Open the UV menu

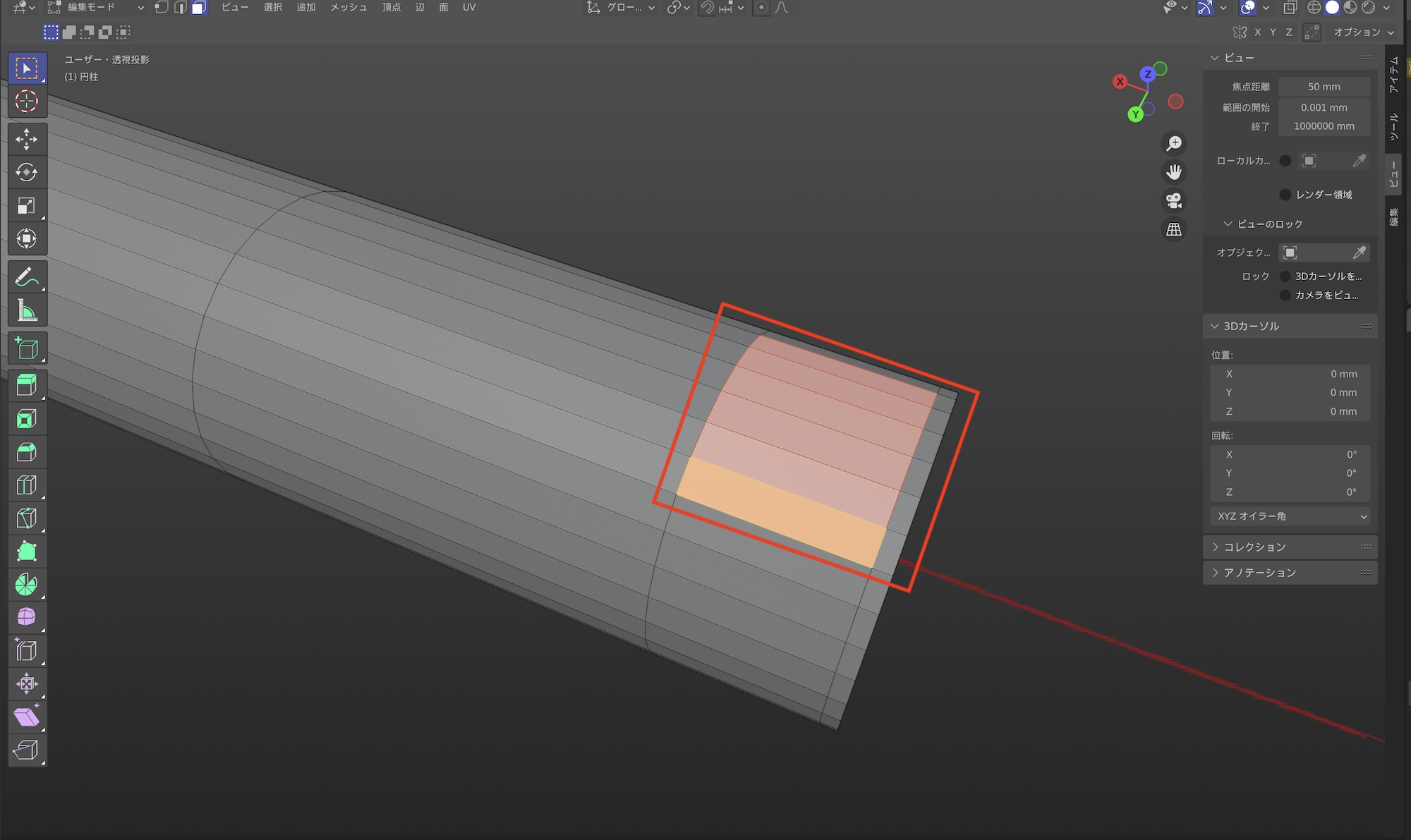click(469, 8)
